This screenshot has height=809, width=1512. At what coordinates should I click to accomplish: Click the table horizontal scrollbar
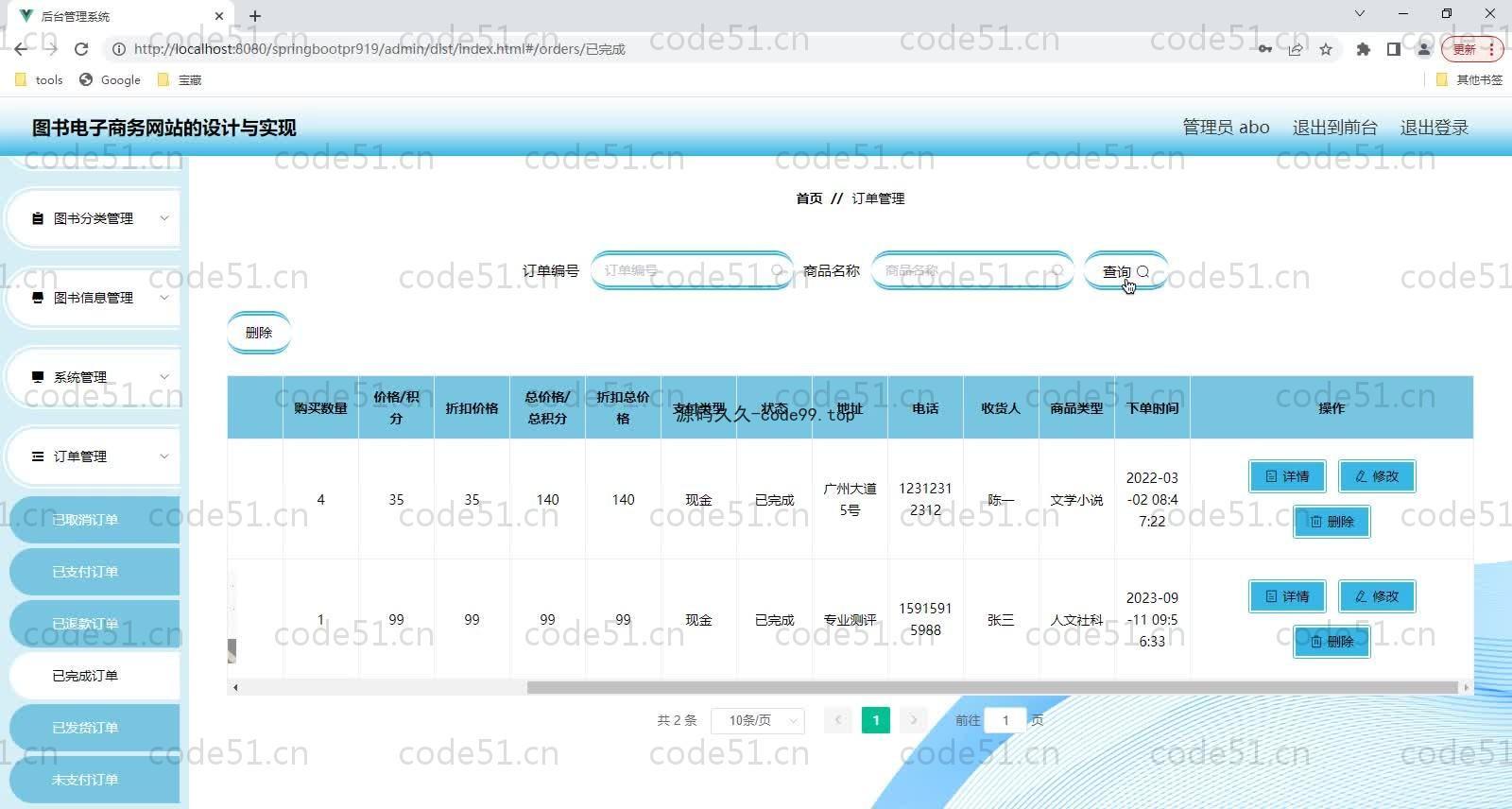992,687
